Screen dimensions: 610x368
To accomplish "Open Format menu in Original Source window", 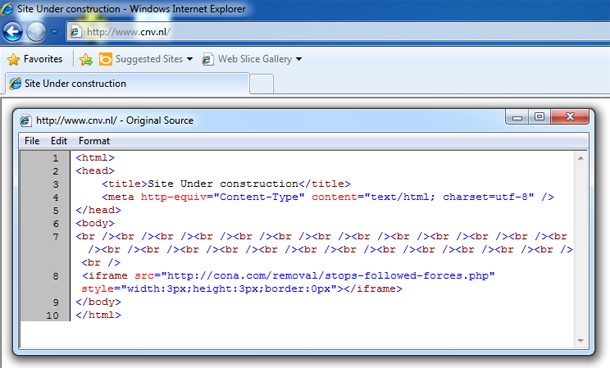I will (94, 141).
